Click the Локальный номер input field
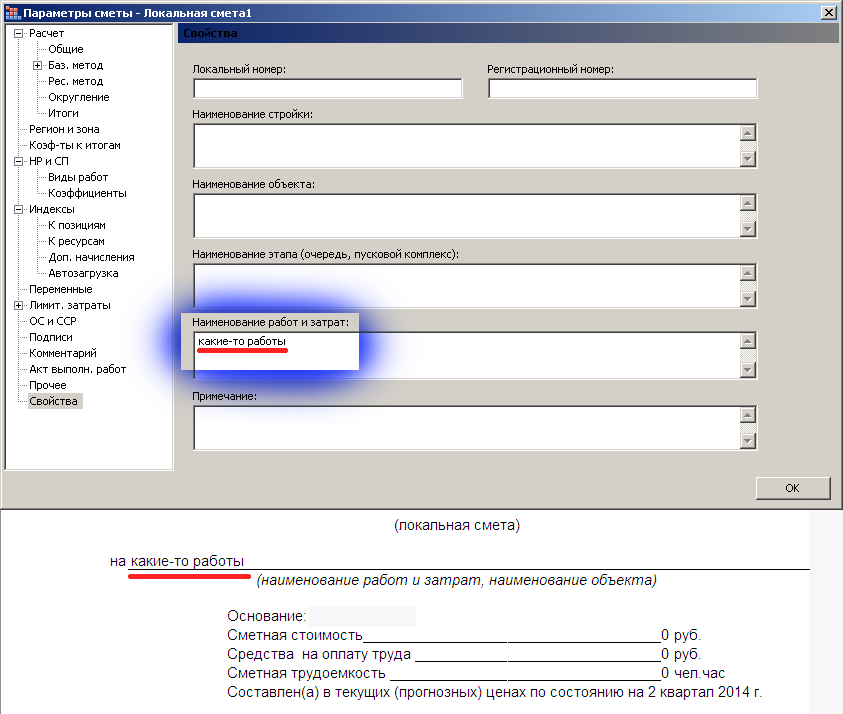843x714 pixels. pyautogui.click(x=327, y=89)
